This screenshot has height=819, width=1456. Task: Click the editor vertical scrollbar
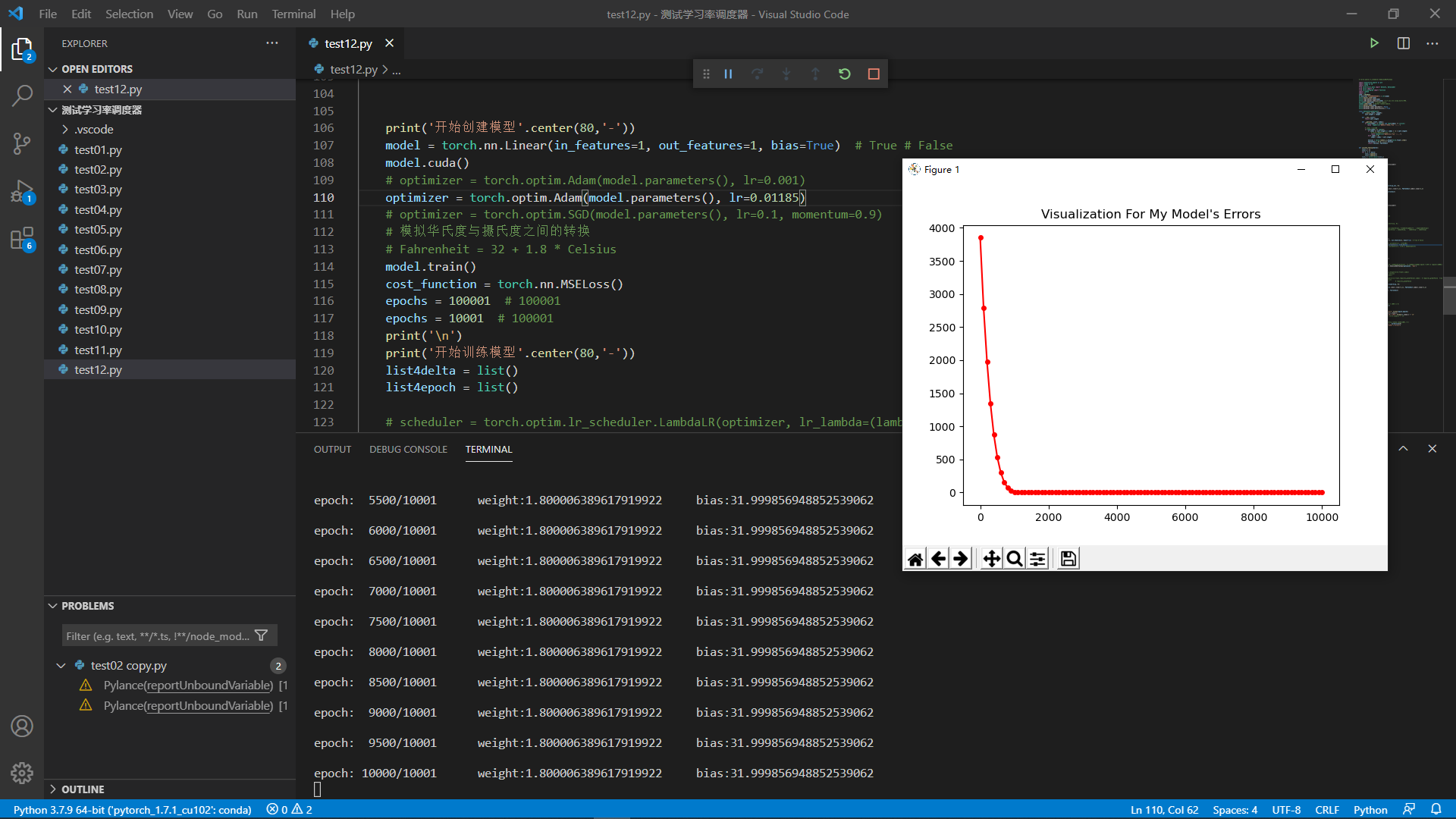pos(1450,296)
